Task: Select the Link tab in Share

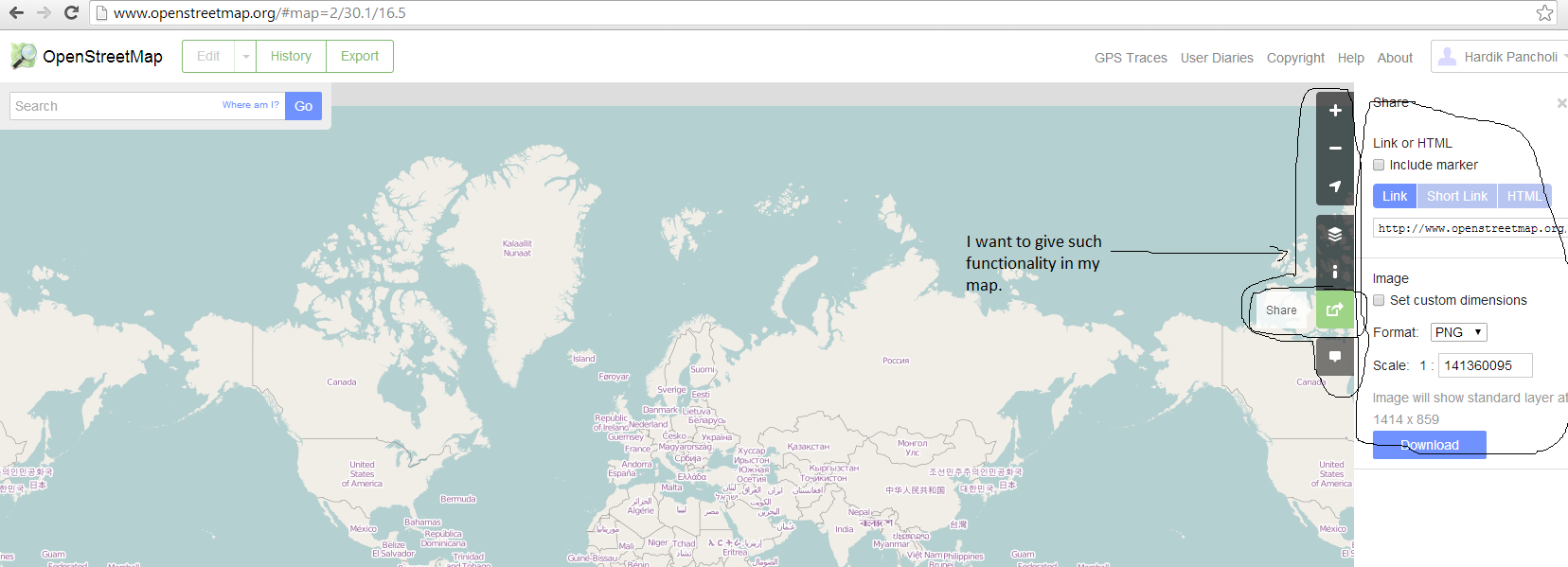Action: [1395, 196]
